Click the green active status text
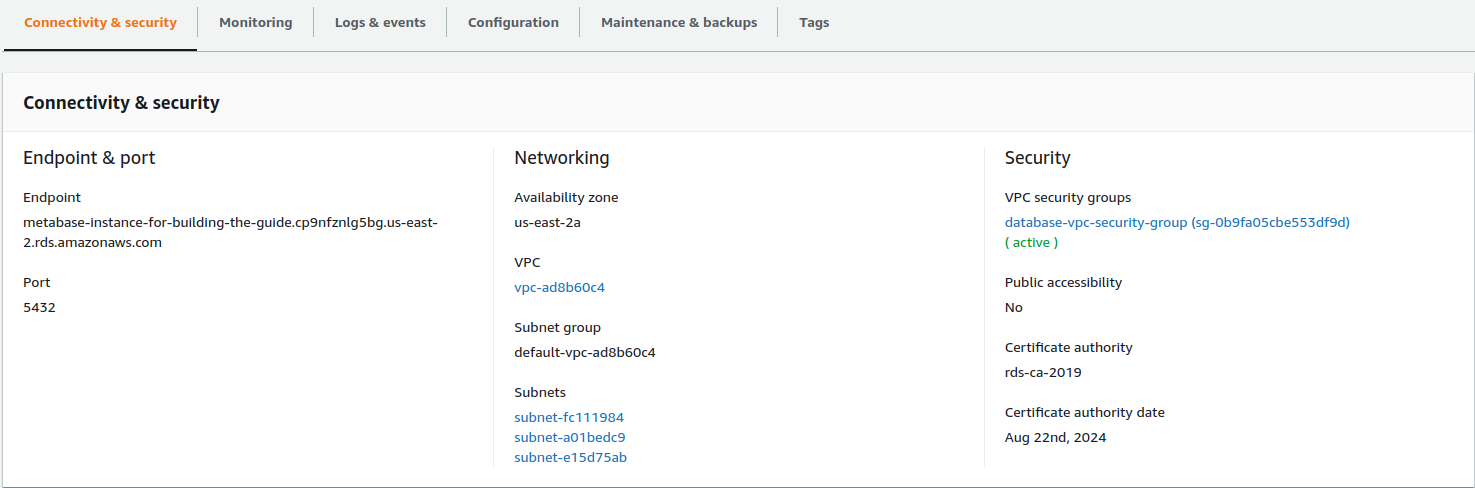The height and width of the screenshot is (488, 1475). click(x=1031, y=242)
